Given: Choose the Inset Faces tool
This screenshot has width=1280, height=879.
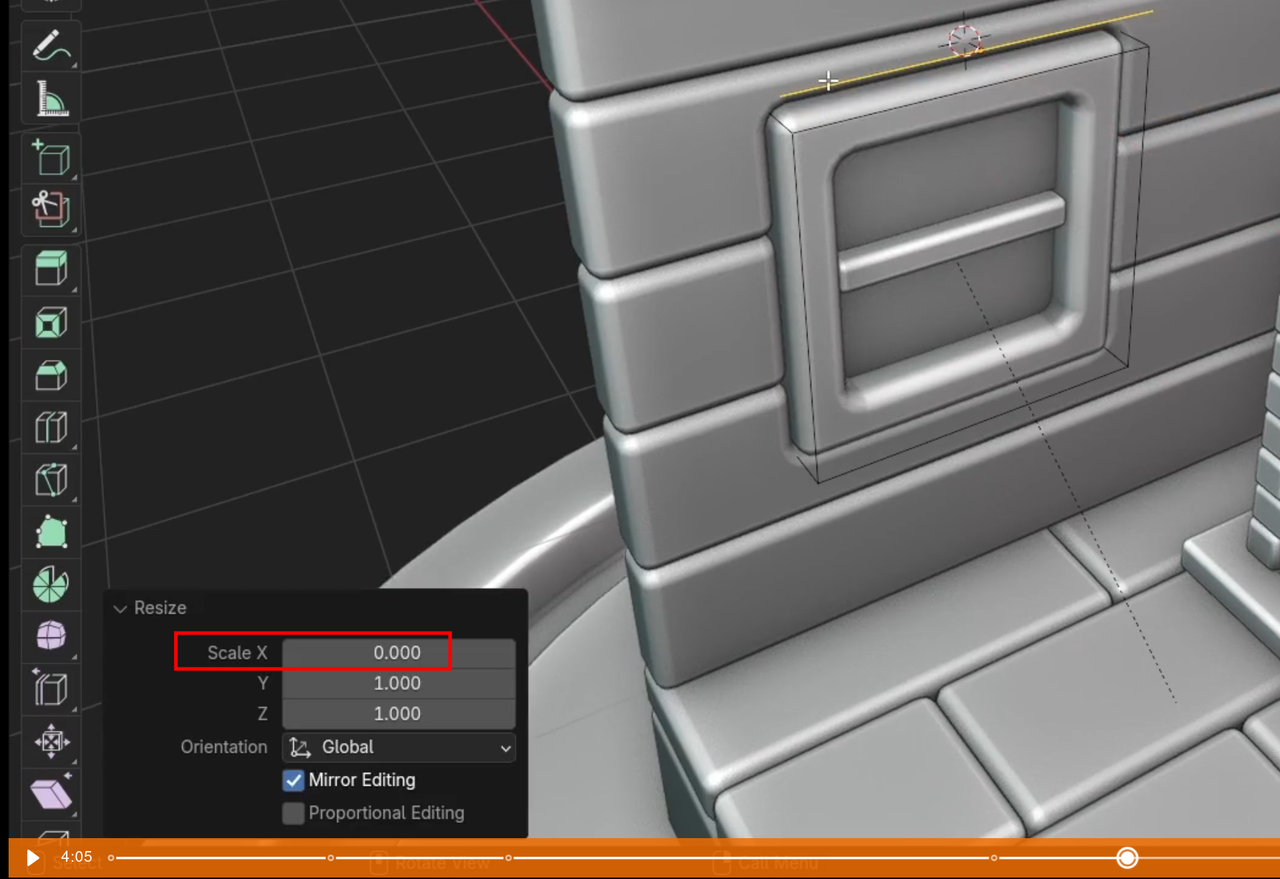Looking at the screenshot, I should pyautogui.click(x=50, y=321).
